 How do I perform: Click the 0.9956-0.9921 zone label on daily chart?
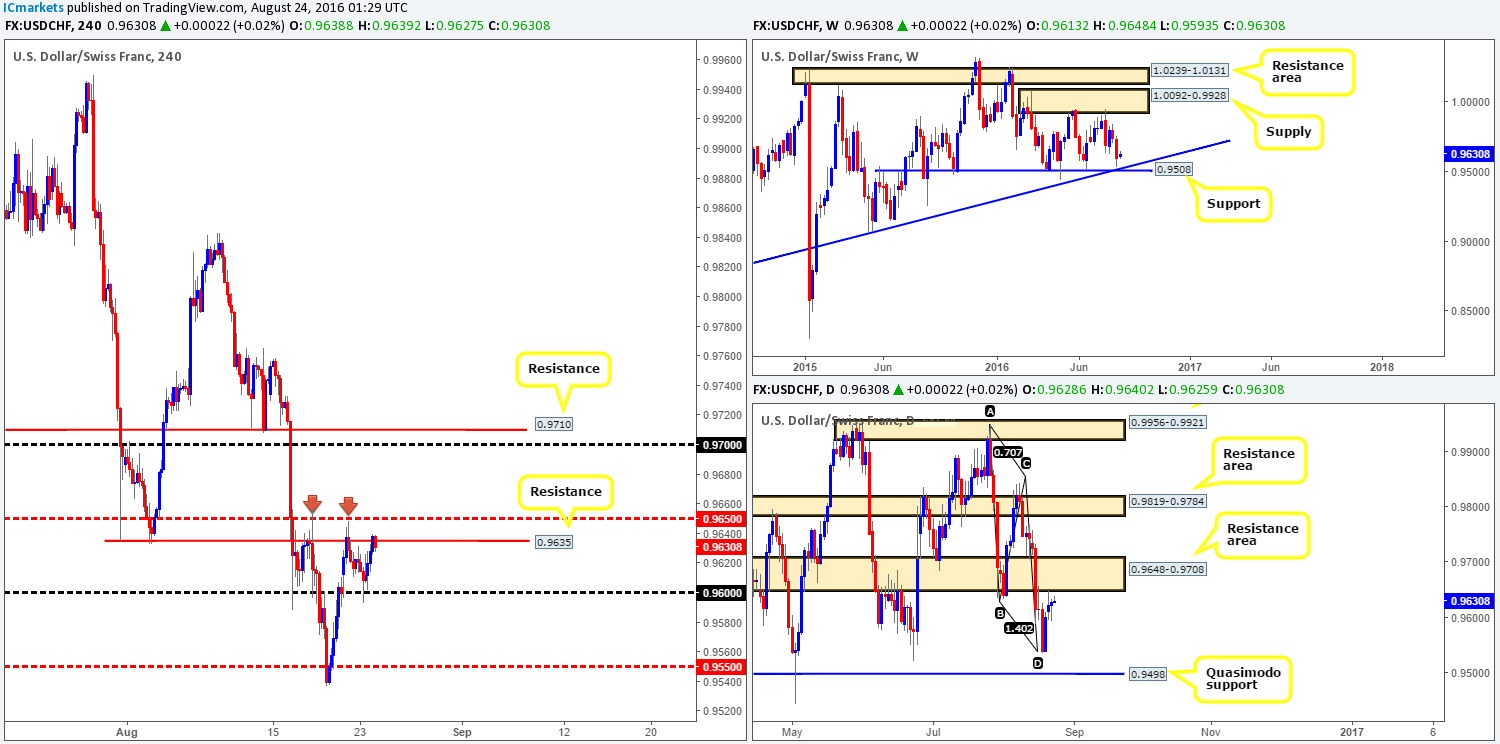(1167, 423)
